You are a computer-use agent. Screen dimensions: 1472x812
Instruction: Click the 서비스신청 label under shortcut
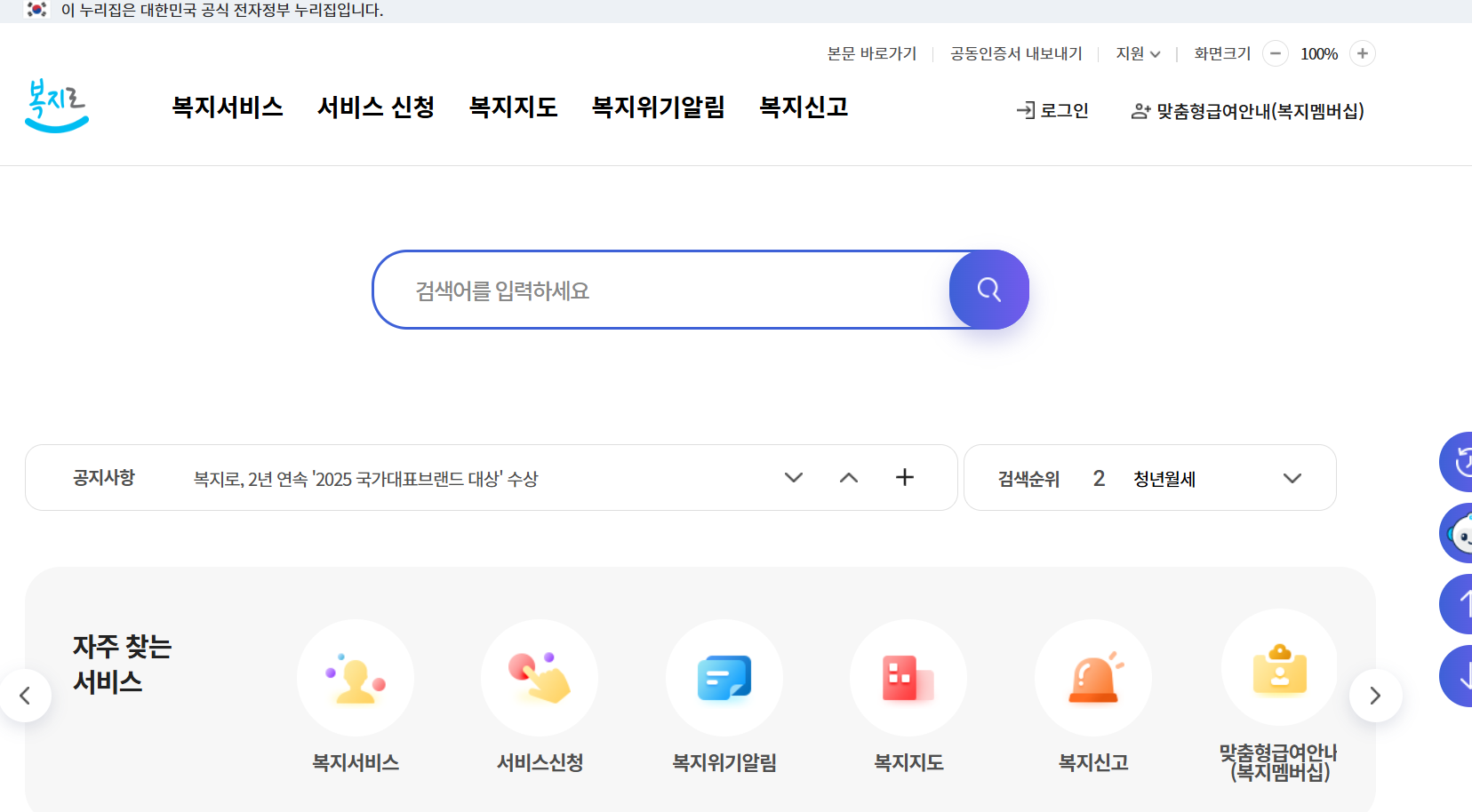pos(540,762)
